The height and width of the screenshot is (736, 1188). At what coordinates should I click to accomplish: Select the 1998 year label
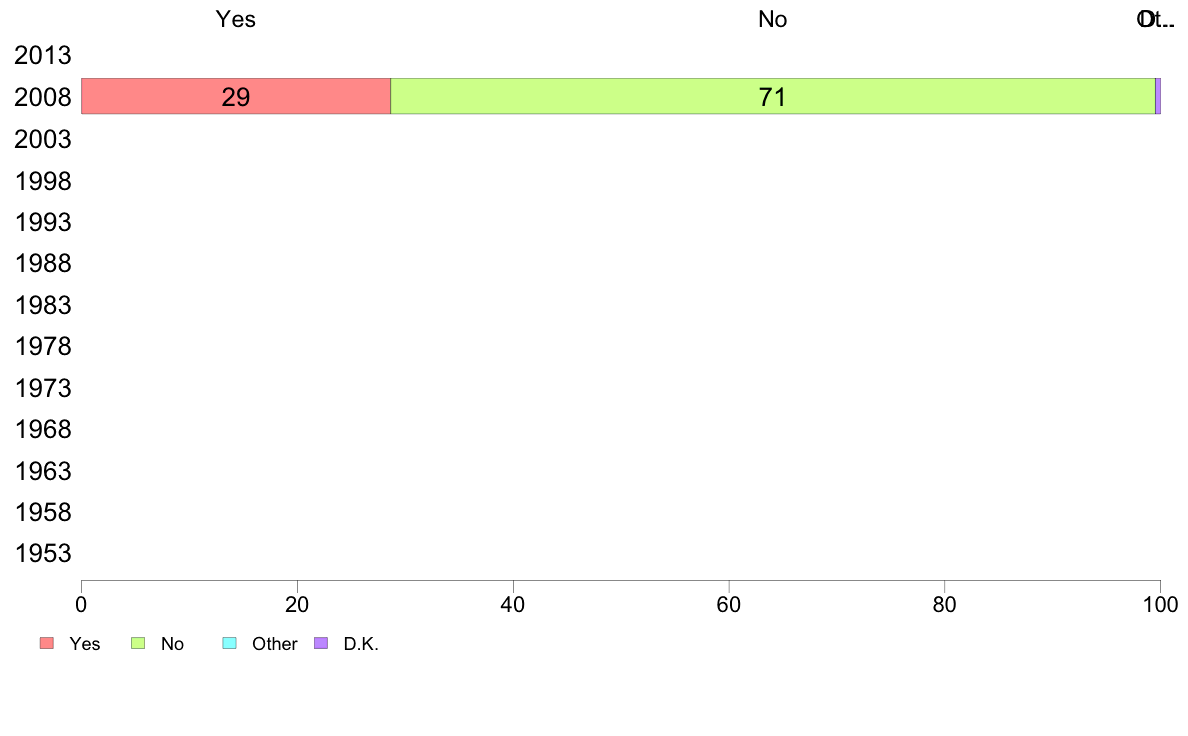(42, 181)
